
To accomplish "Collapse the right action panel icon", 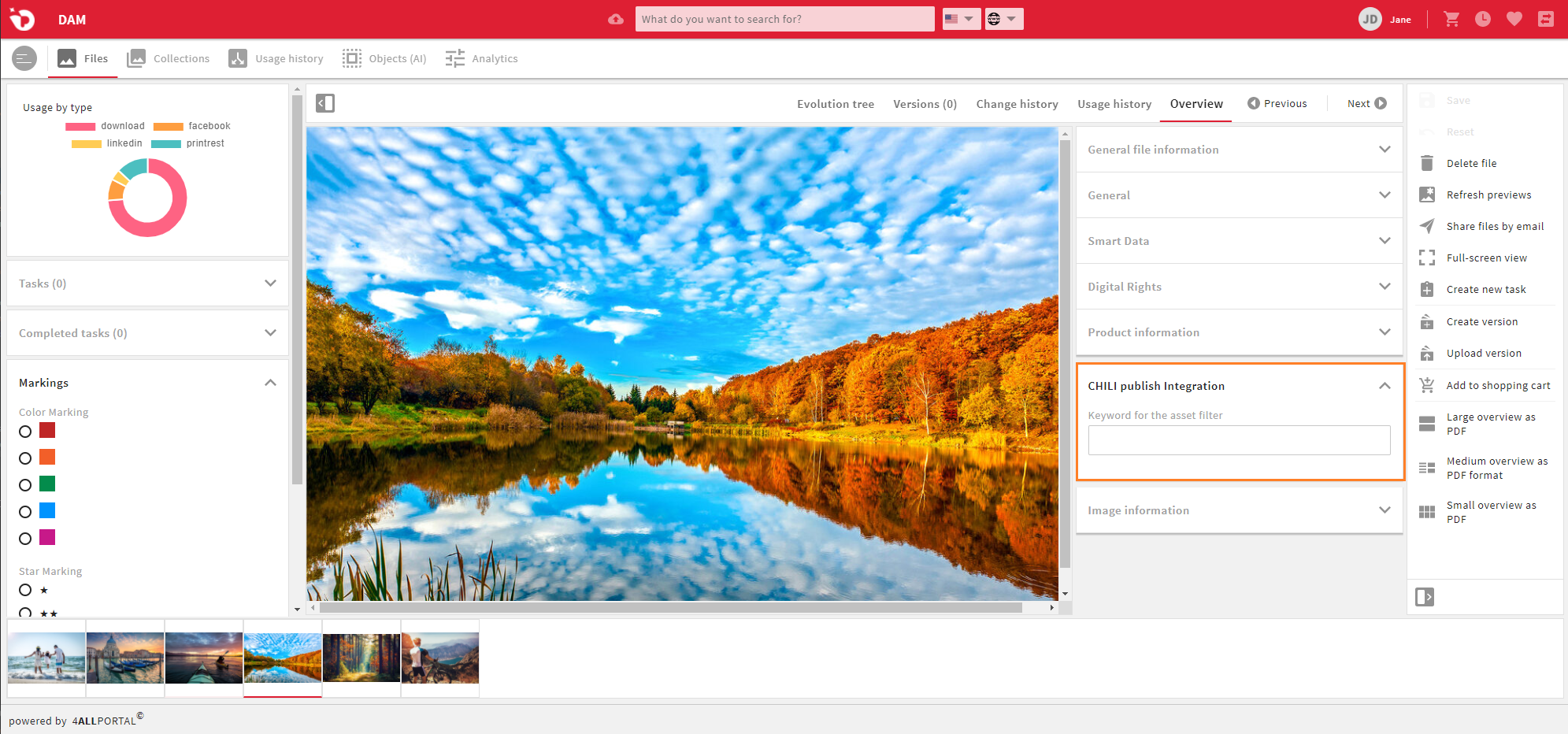I will (1425, 597).
